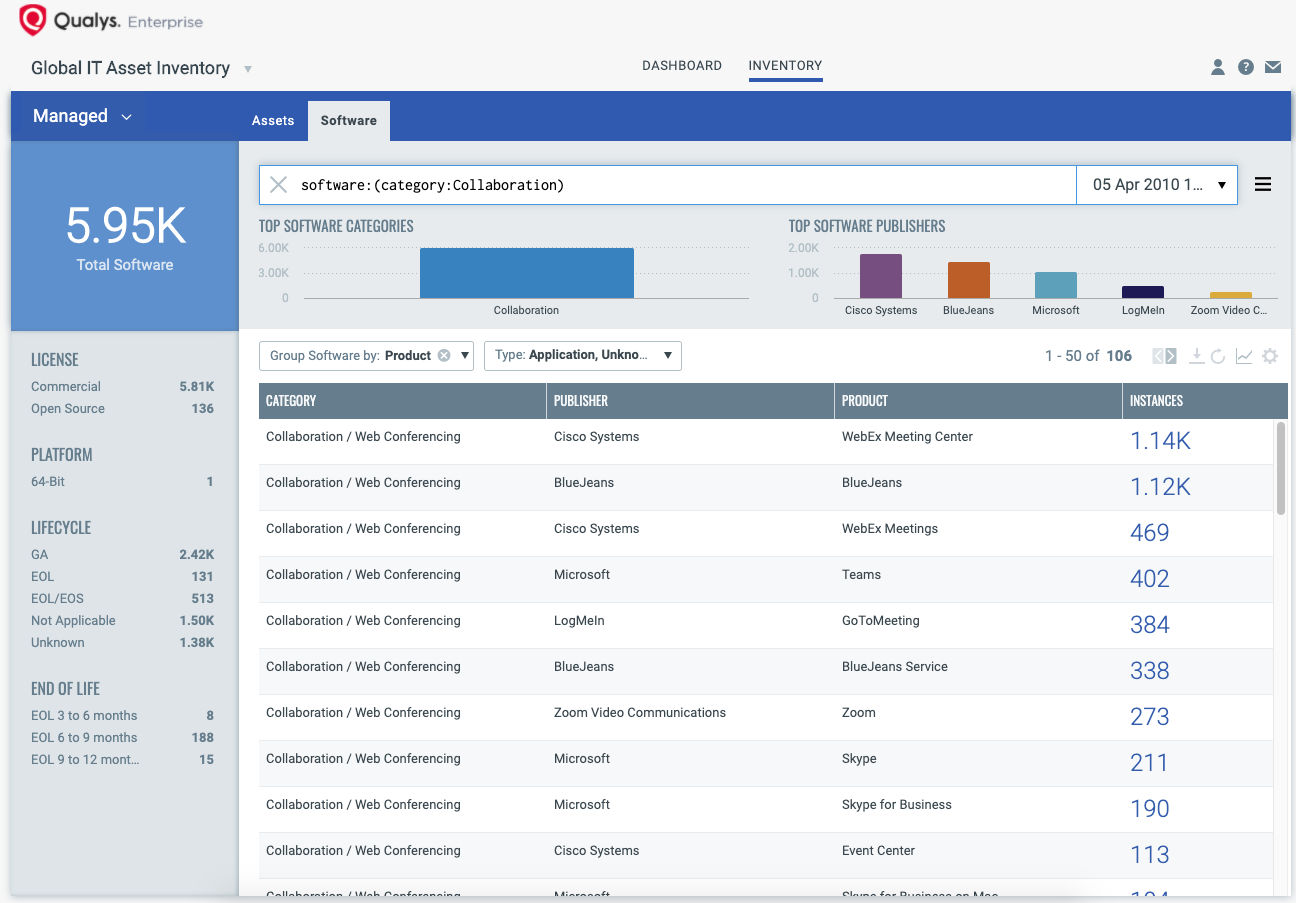Open the 469 instances for WebEx Meetings

point(1150,533)
